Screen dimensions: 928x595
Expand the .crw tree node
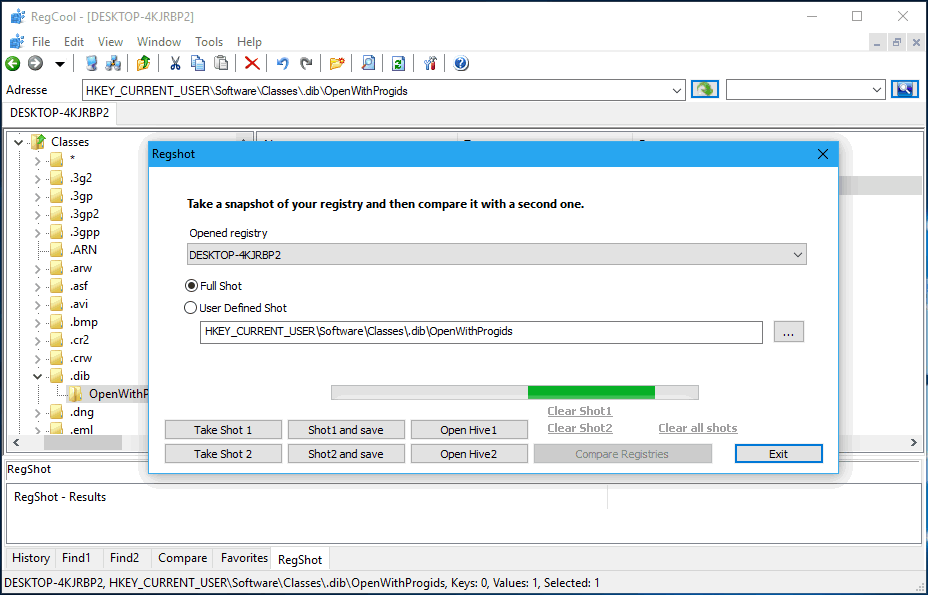(37, 359)
